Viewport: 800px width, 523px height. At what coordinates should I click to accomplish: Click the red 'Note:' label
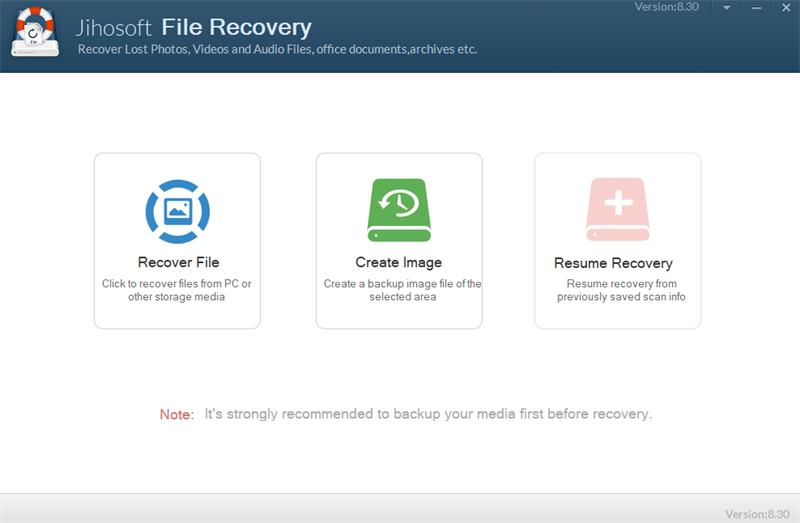pyautogui.click(x=177, y=414)
